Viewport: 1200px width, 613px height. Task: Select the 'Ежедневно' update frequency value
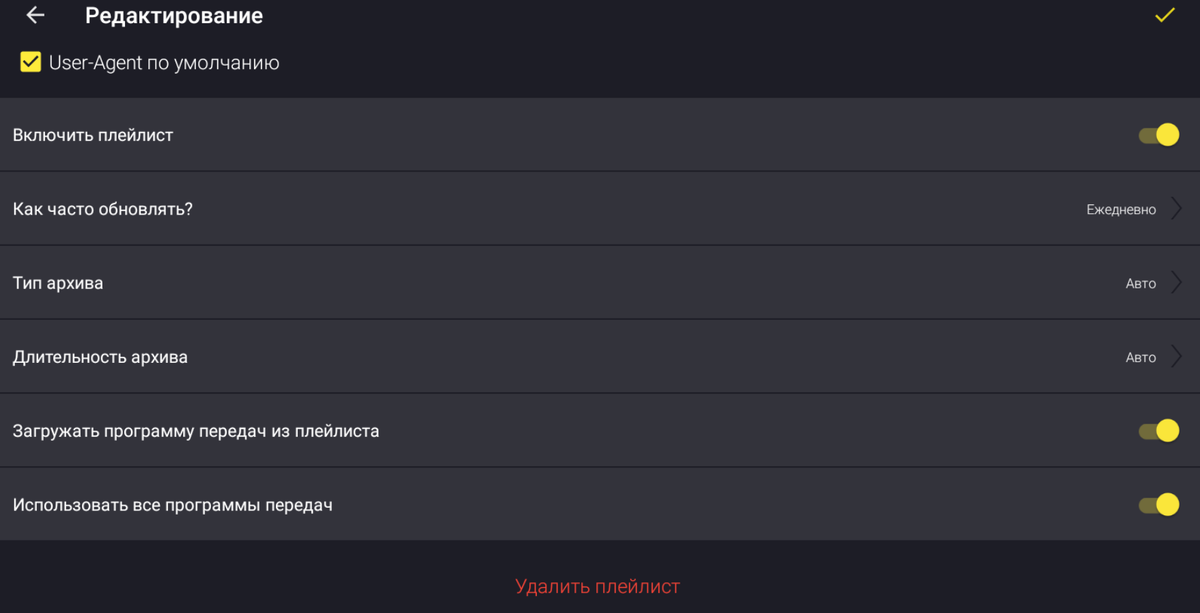(1121, 210)
